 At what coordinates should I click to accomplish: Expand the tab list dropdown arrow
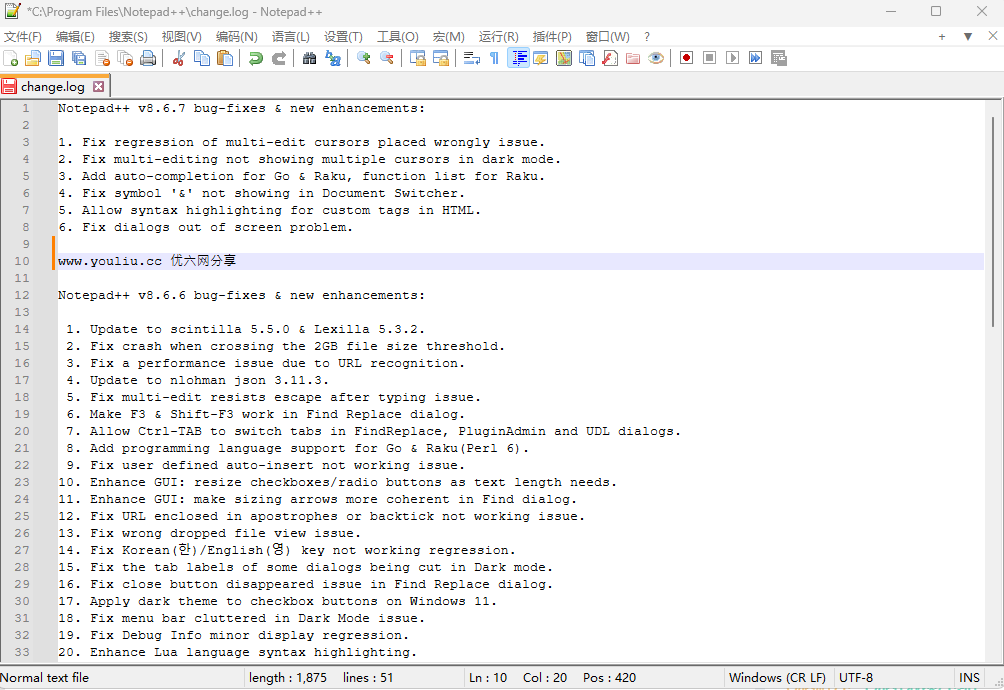click(x=968, y=36)
